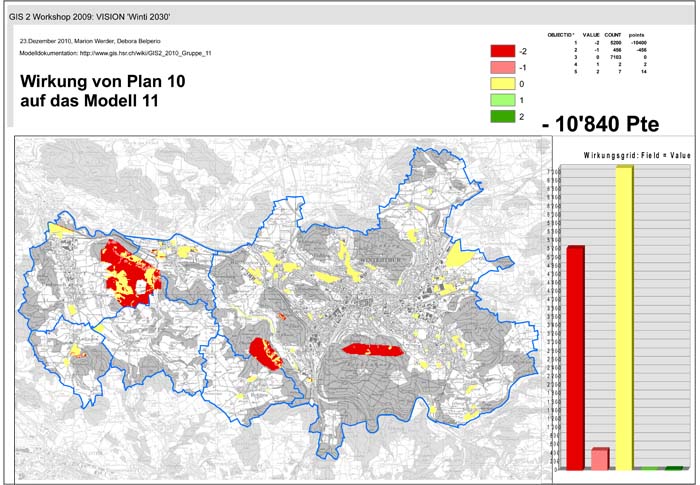Click the short pink chart bar
700x485 pixels.
[599, 458]
